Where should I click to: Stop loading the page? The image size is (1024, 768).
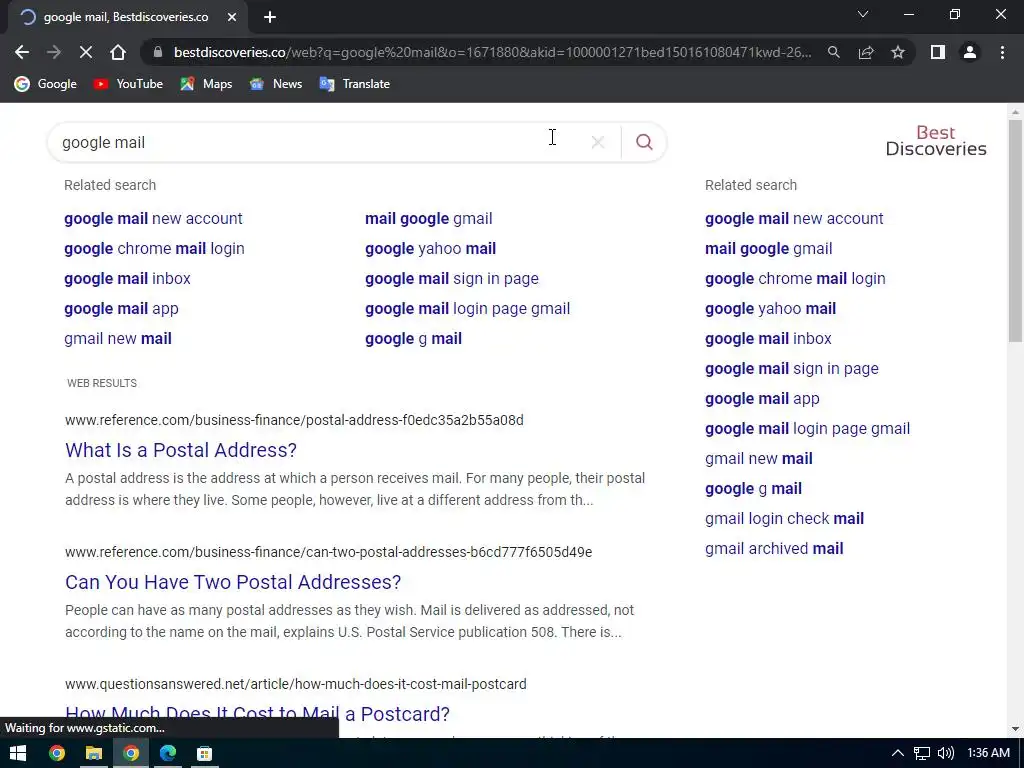86,52
